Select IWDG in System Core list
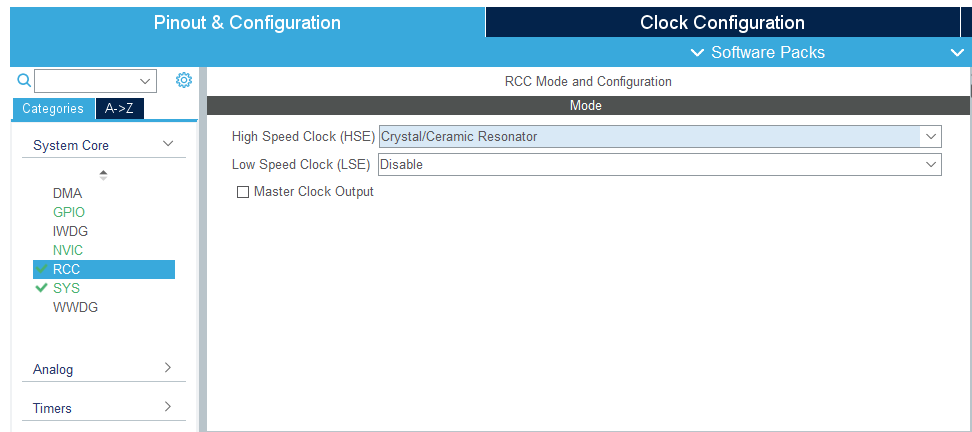The image size is (972, 432). click(x=70, y=232)
